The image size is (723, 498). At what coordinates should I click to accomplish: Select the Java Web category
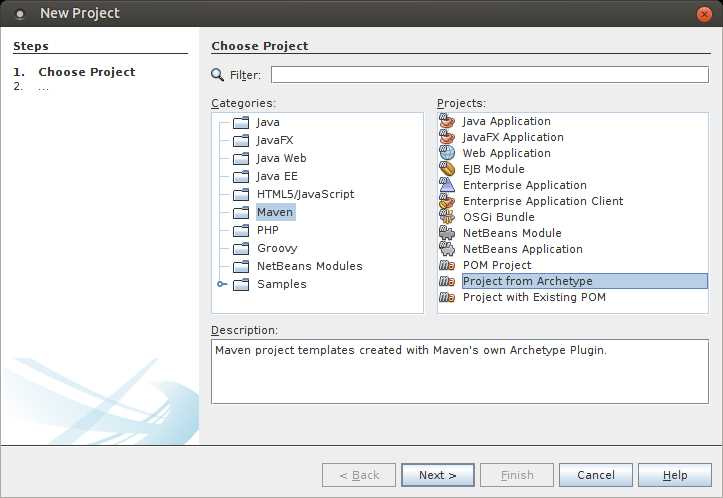(x=281, y=158)
